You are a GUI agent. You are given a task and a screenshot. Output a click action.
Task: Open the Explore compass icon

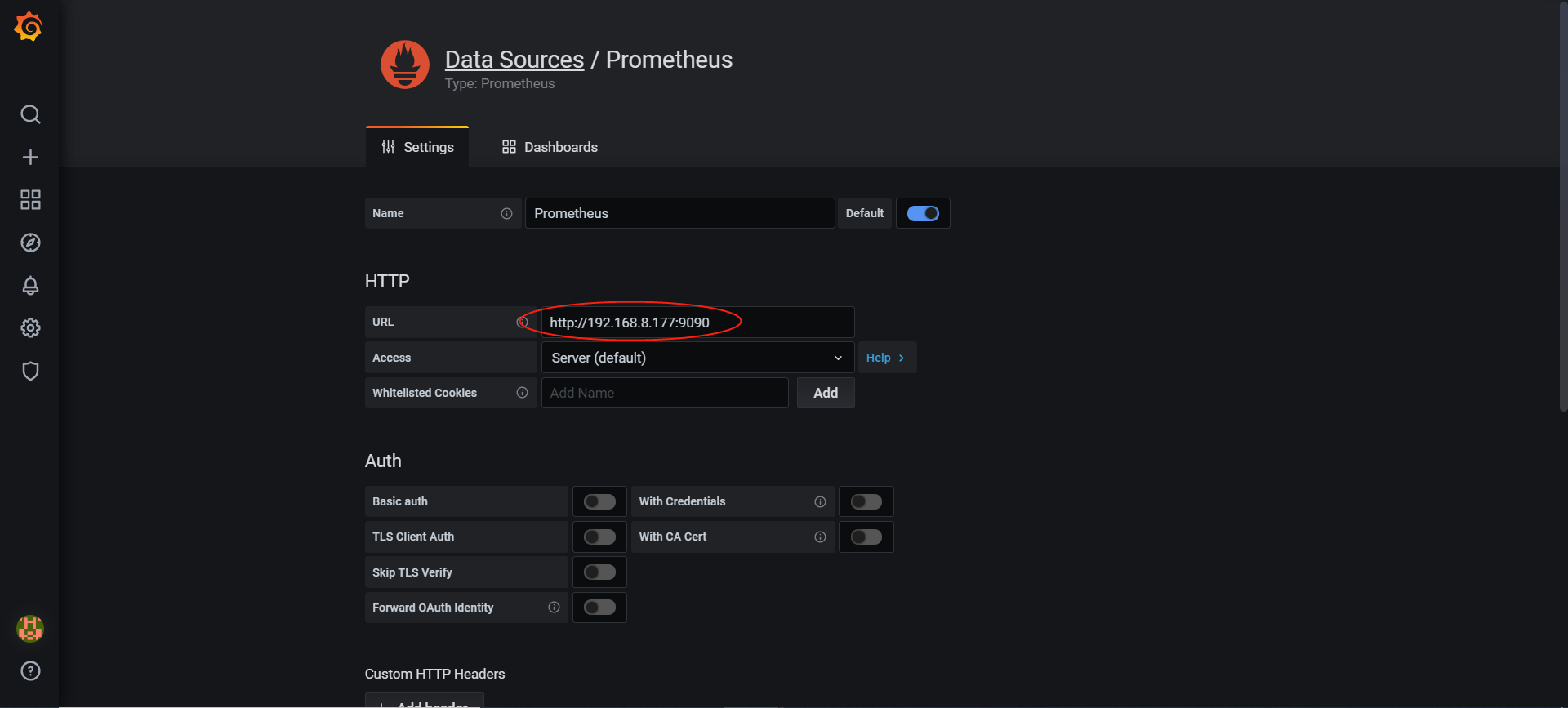[30, 243]
